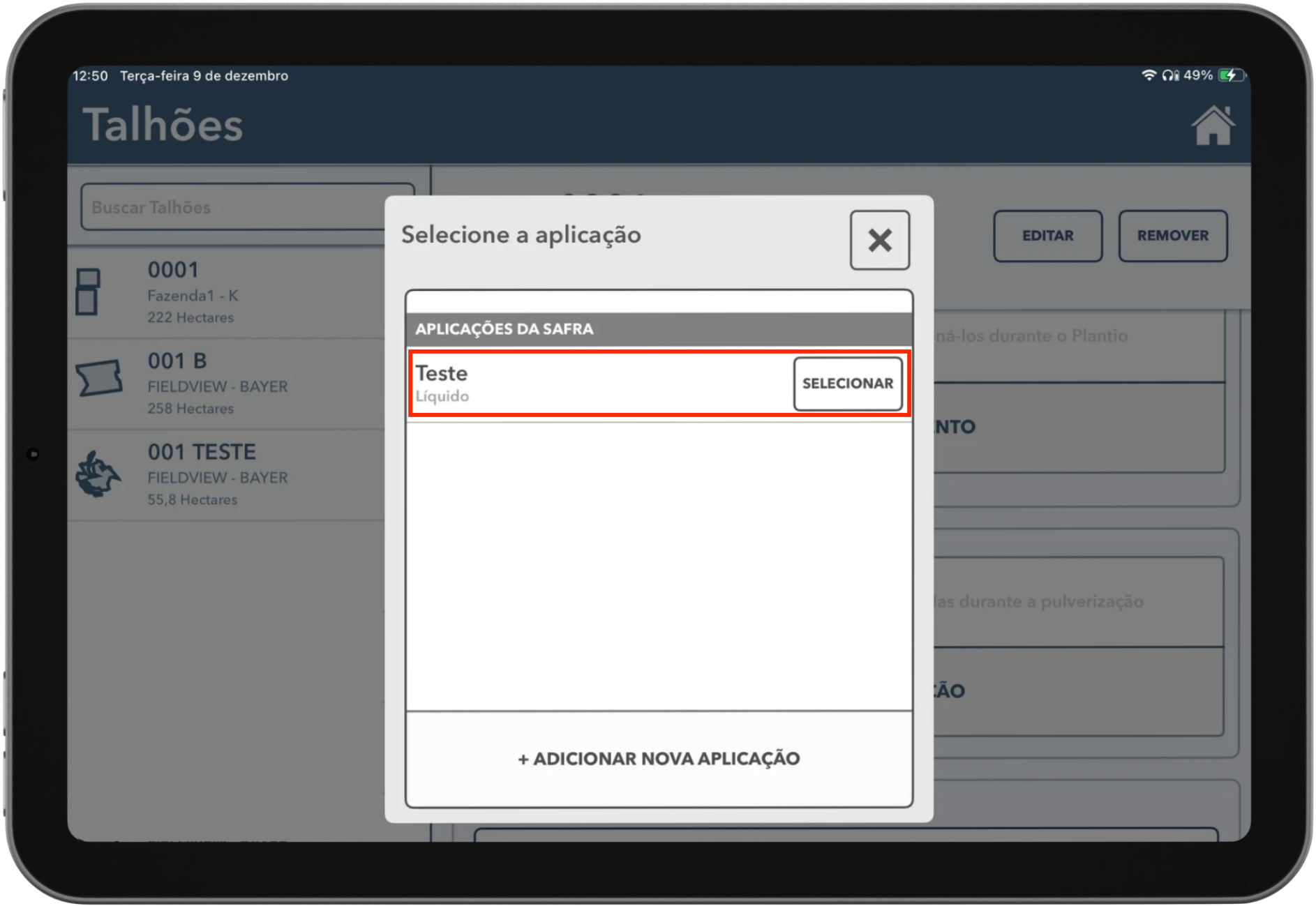Tap the battery charging icon
This screenshot has width=1316, height=906.
1229,75
